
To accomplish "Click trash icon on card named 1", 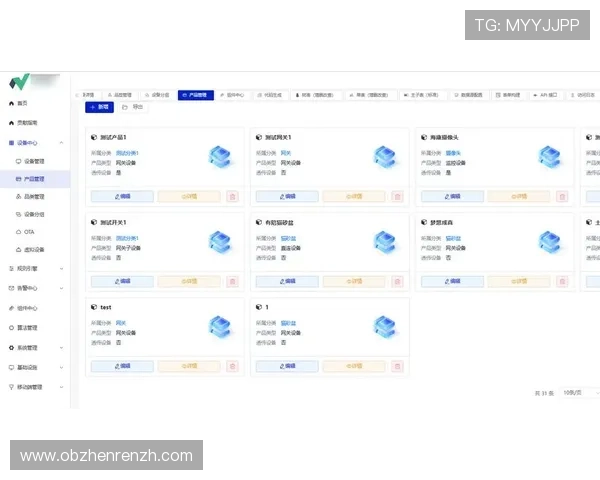I will click(397, 366).
